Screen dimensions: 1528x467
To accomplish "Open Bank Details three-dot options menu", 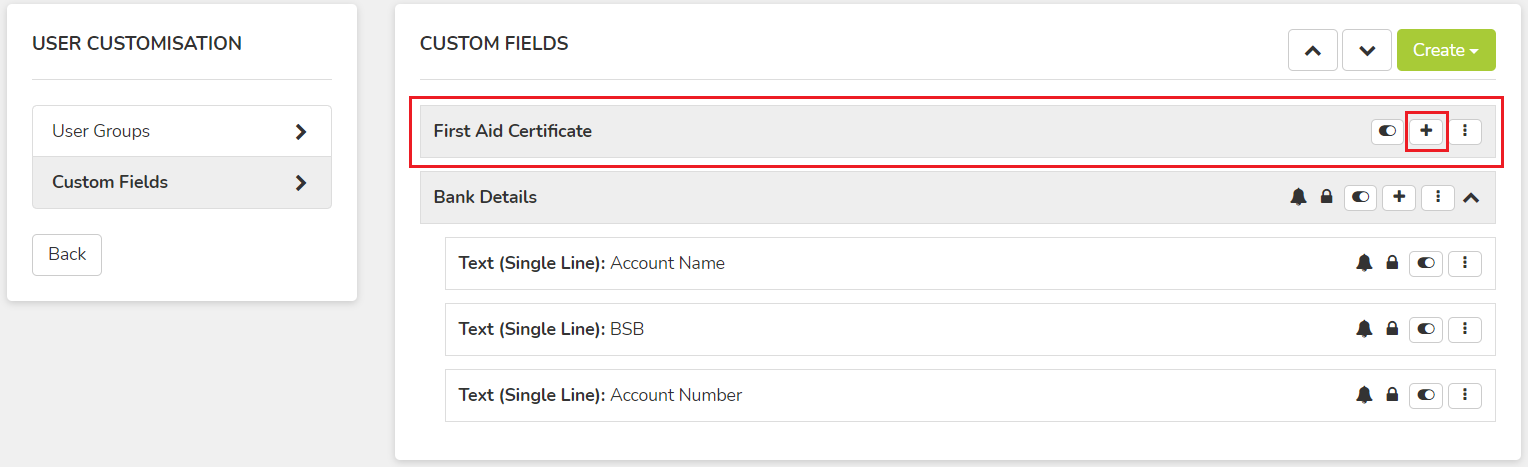I will click(1438, 197).
